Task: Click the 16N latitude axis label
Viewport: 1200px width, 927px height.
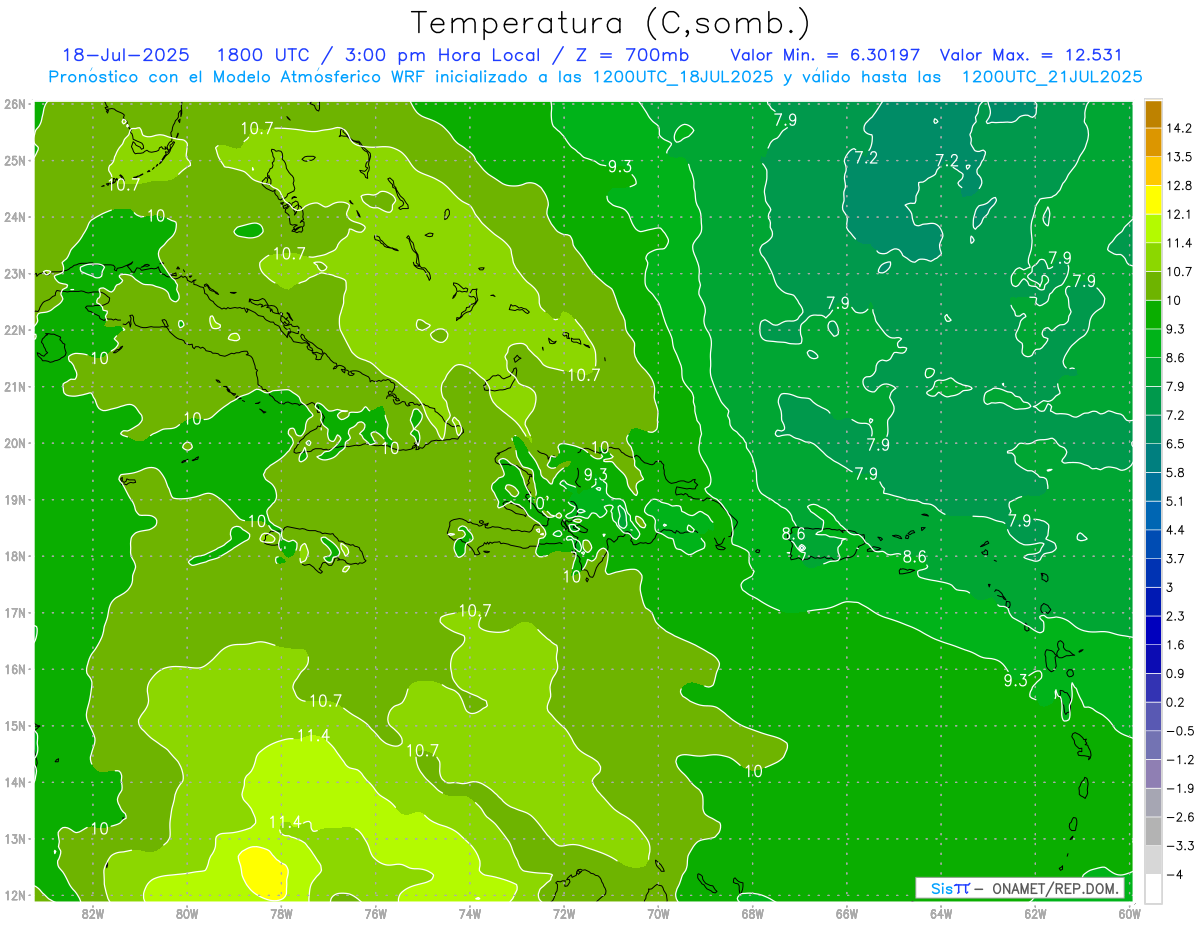Action: 14,669
